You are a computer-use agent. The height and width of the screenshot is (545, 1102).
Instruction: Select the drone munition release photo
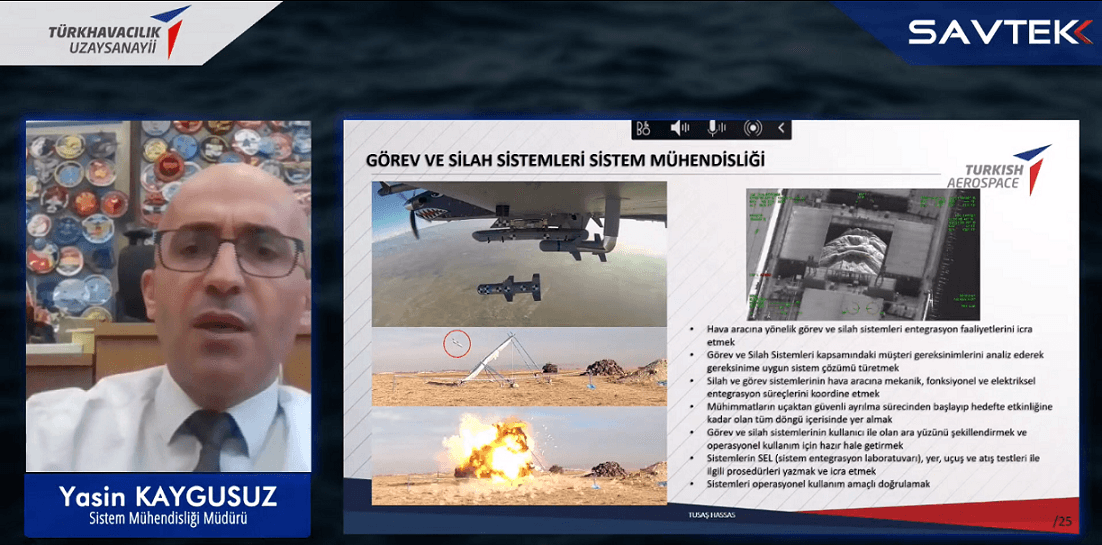pos(519,254)
